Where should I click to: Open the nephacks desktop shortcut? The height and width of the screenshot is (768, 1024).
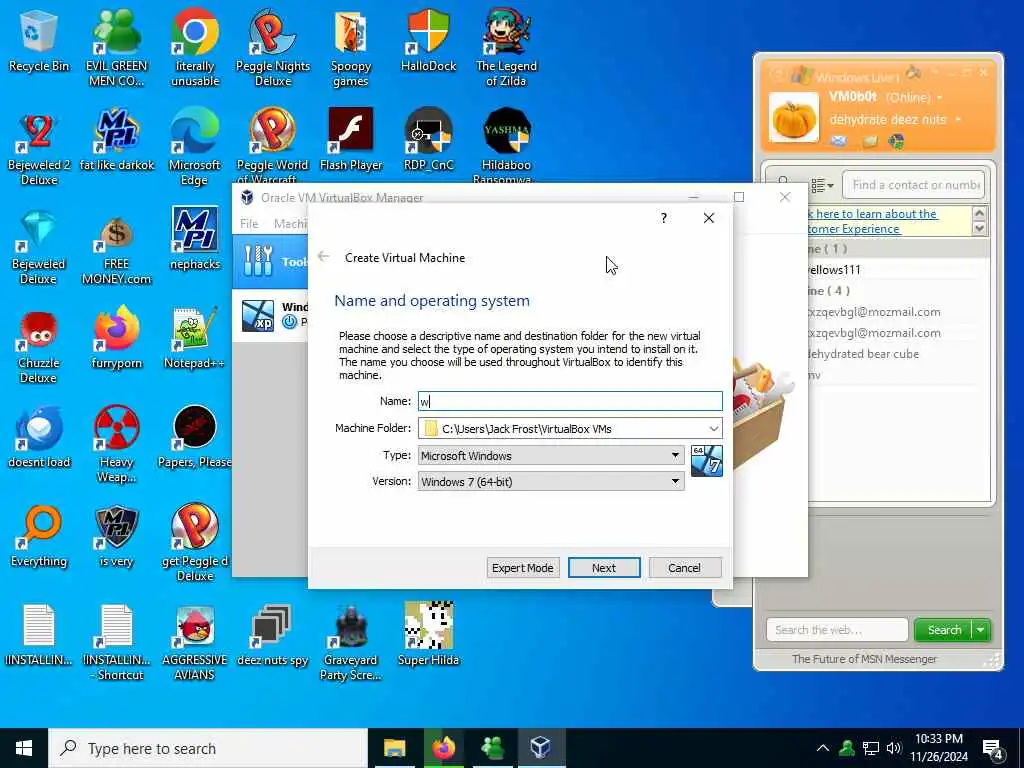click(x=195, y=238)
